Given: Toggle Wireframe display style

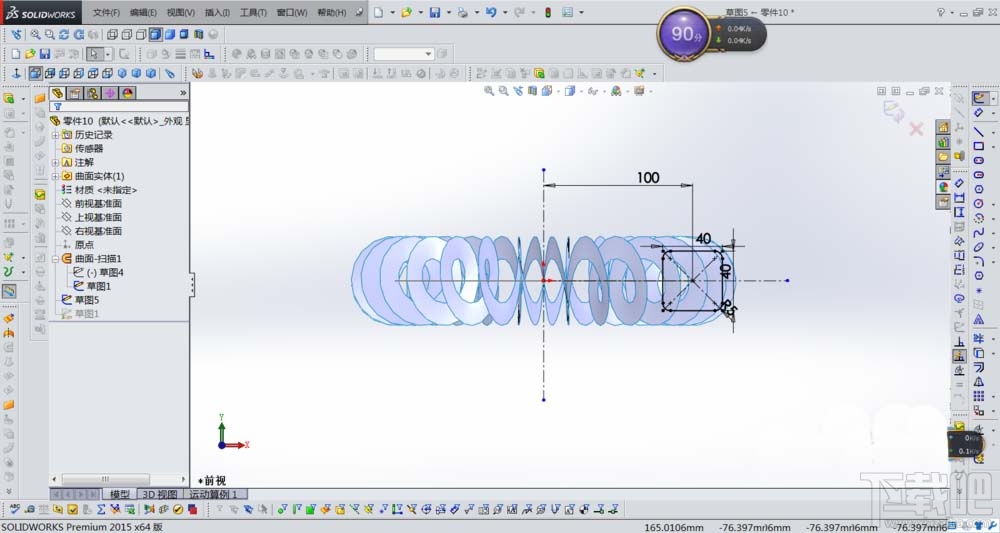Looking at the screenshot, I should tap(112, 34).
